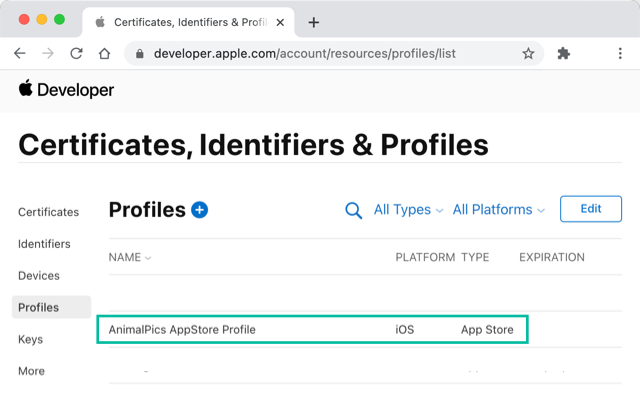Open AnimalPics AppStore Profile
Screen dimensions: 640x412
(x=182, y=330)
